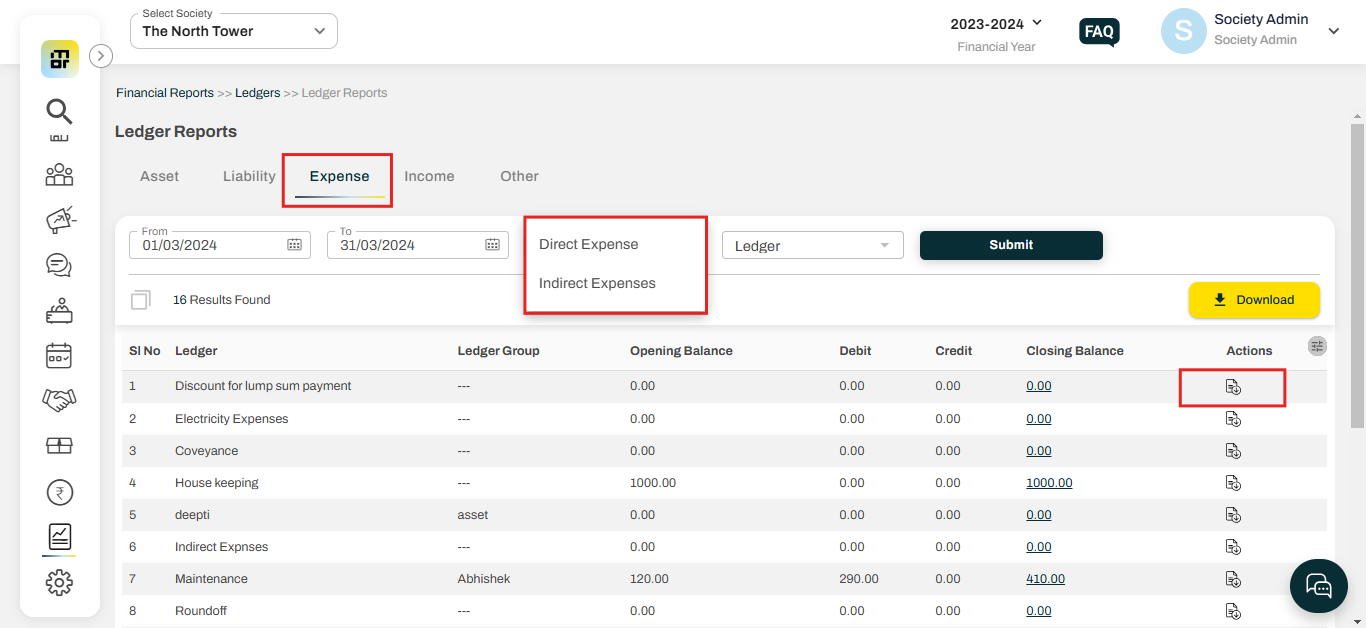Click the Abhishek ledger group cell
This screenshot has height=628, width=1366.
click(x=484, y=579)
